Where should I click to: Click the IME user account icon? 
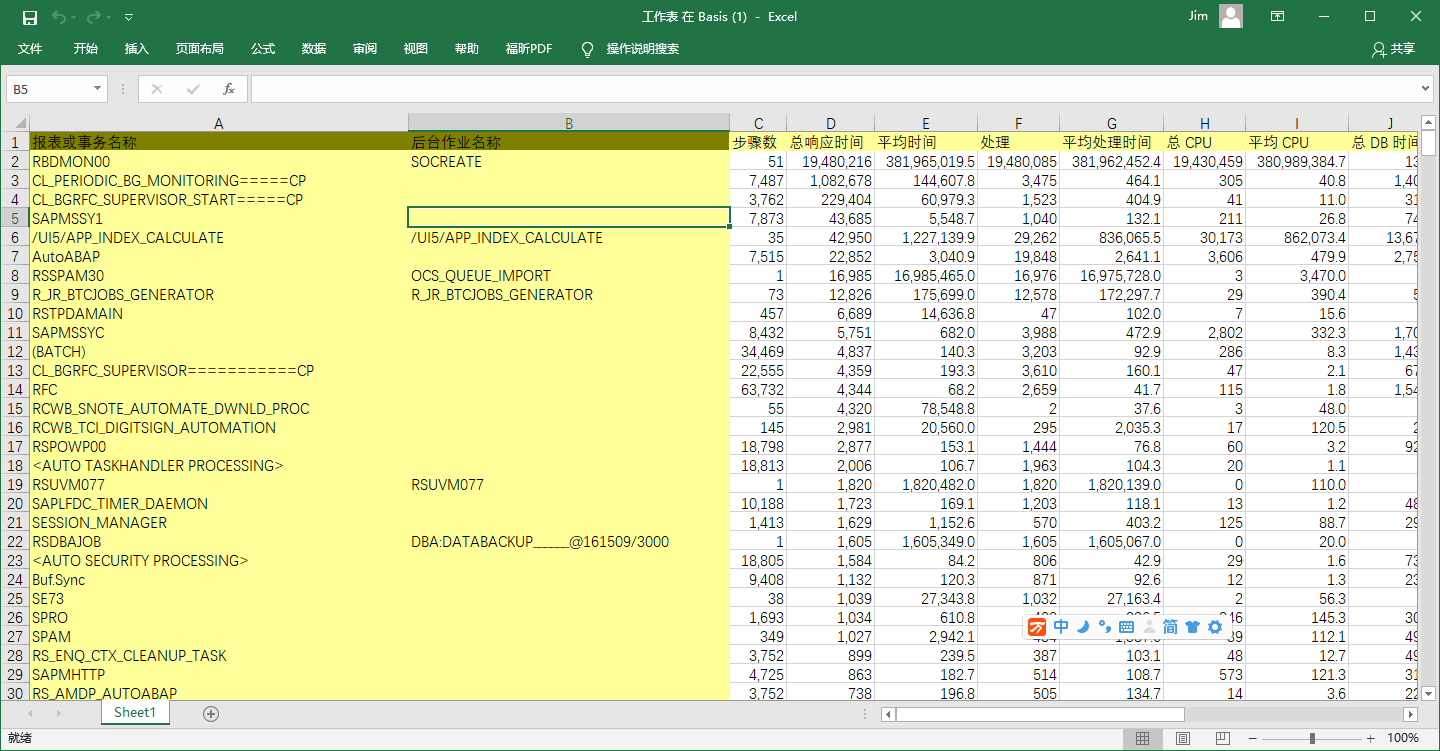pos(1148,627)
